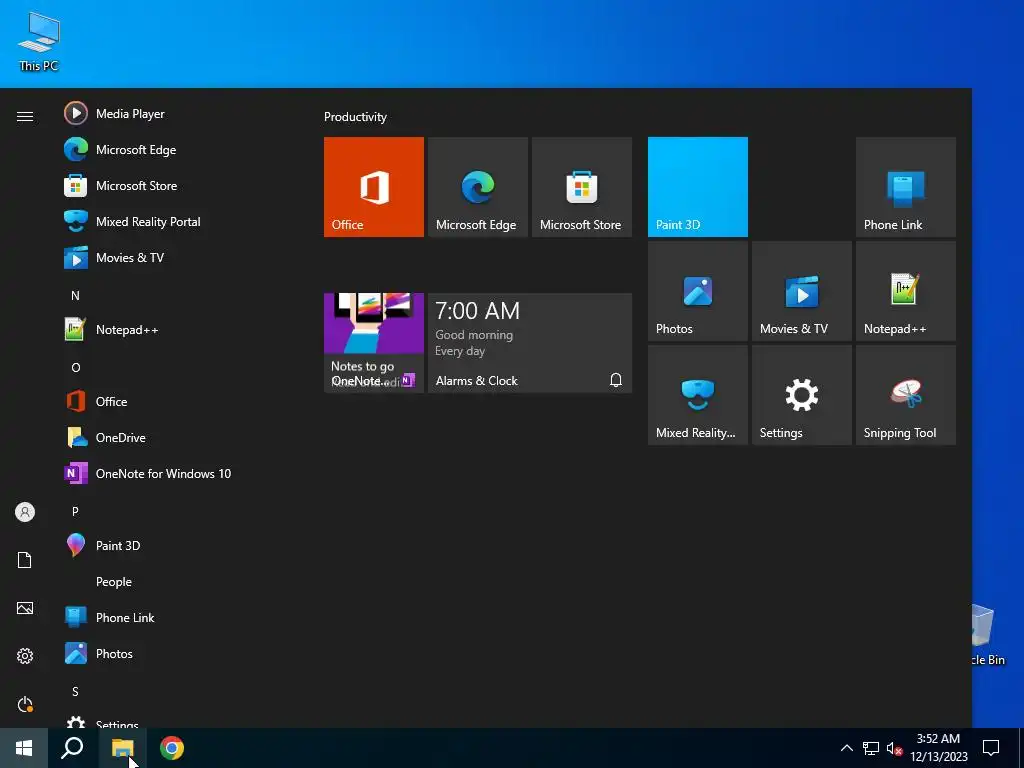Open the Notepad++ tile
This screenshot has height=768, width=1024.
click(x=906, y=291)
